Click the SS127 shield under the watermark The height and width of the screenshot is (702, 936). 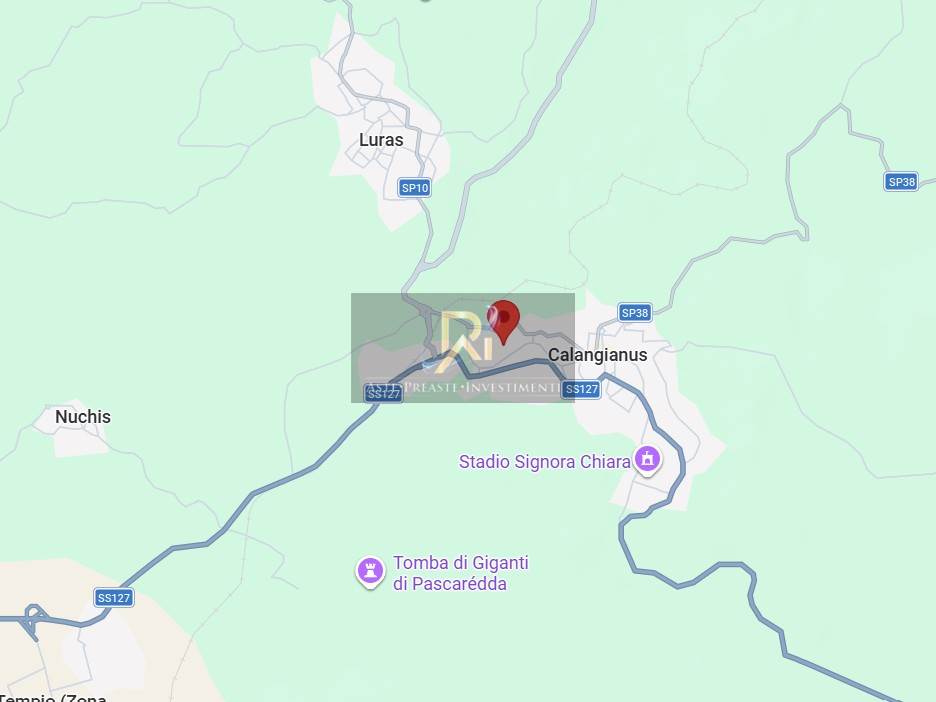[x=383, y=393]
